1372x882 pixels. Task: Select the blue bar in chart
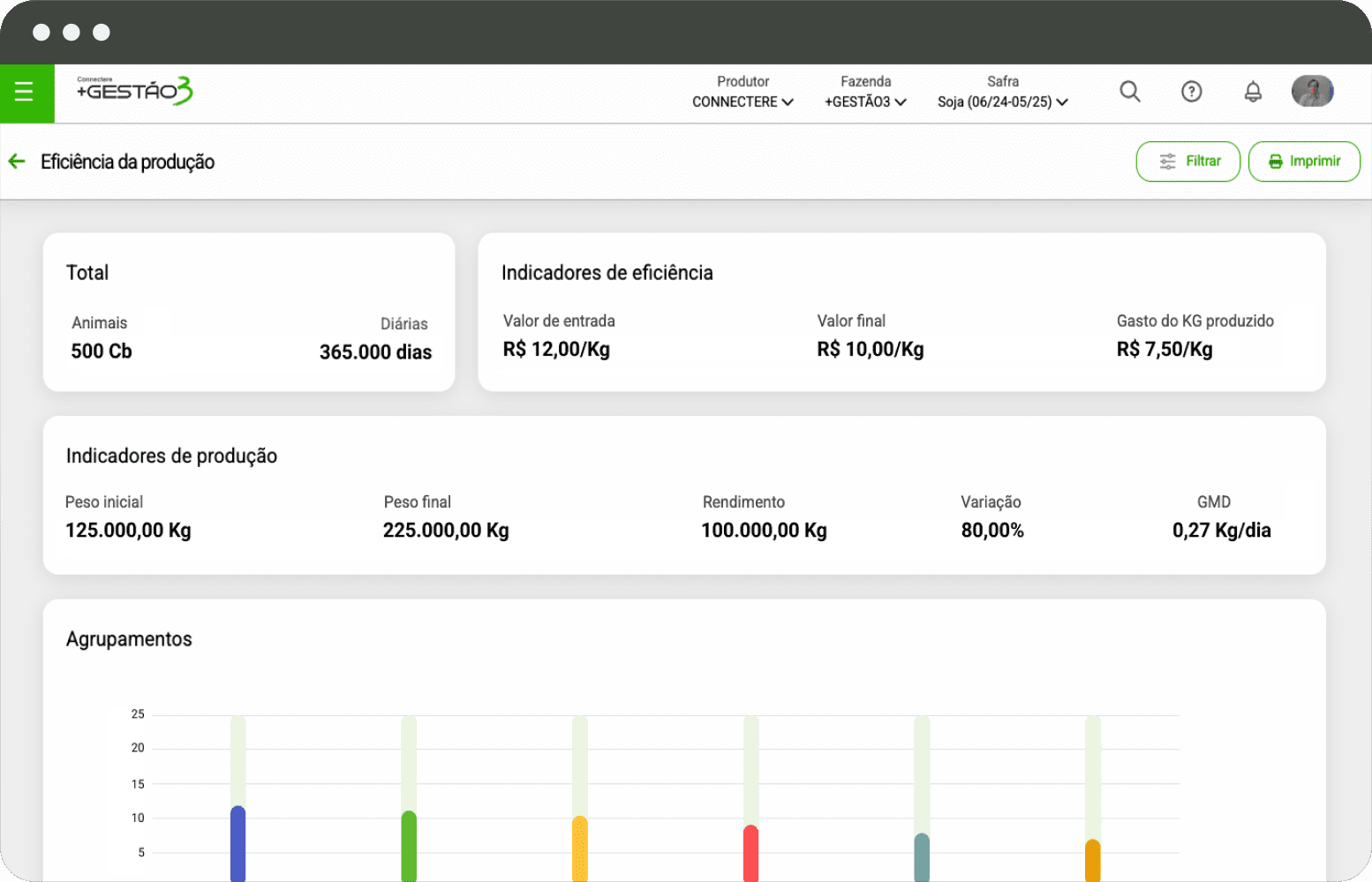tap(237, 845)
